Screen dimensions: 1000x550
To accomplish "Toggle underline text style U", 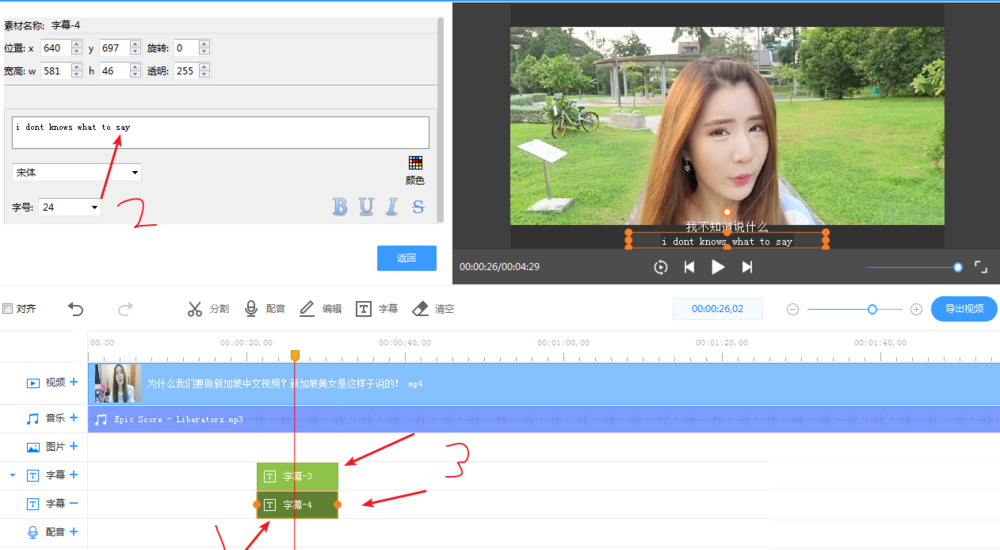I will tap(366, 207).
